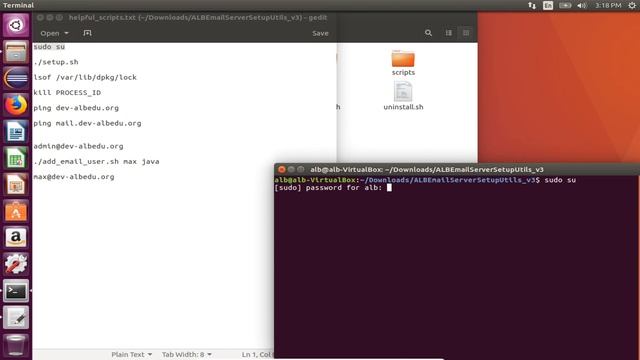
Task: Click './add_email_user.sh max java' line
Action: point(96,162)
